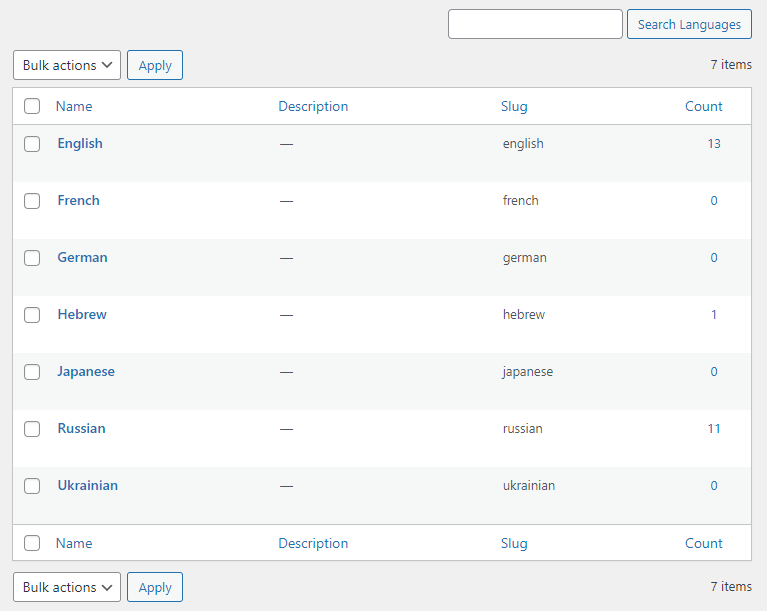Click the top Apply button
The image size is (767, 611).
(155, 65)
